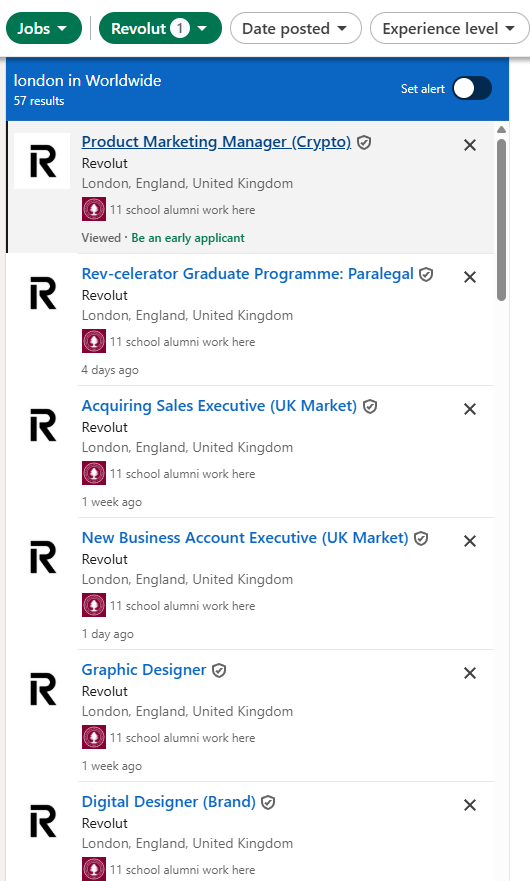Dismiss the Graphic Designer job listing
Image resolution: width=530 pixels, height=881 pixels.
point(470,673)
